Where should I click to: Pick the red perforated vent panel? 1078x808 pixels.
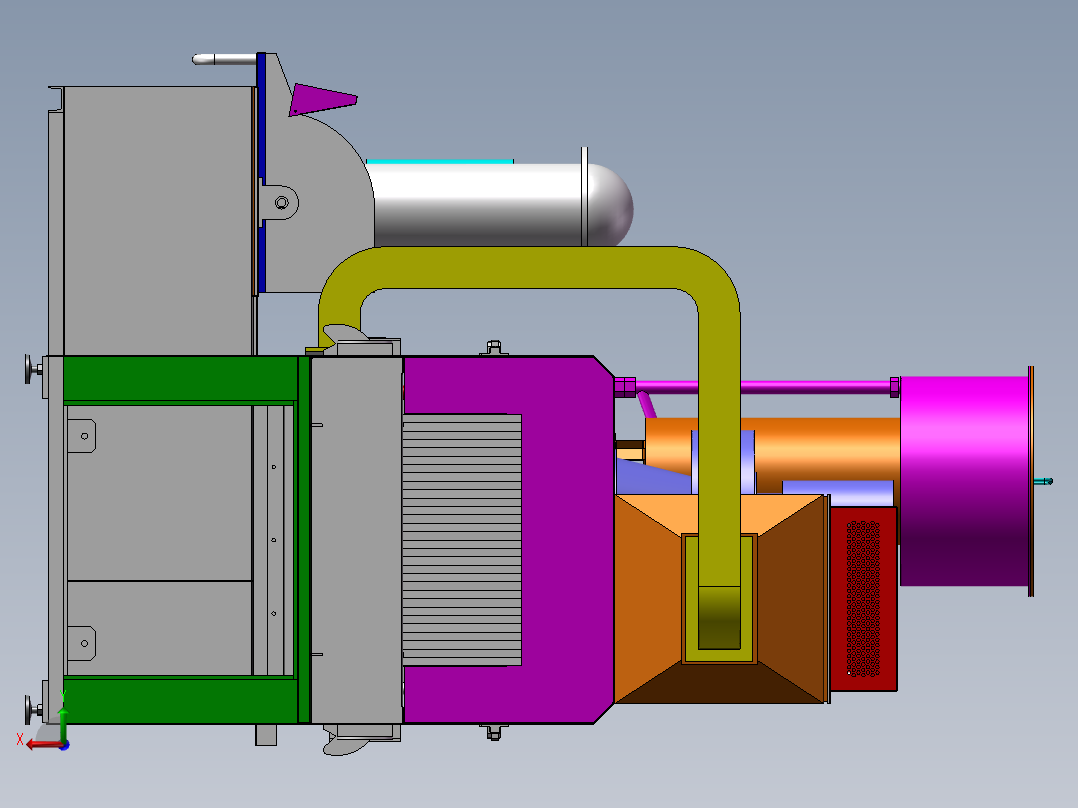tap(864, 598)
